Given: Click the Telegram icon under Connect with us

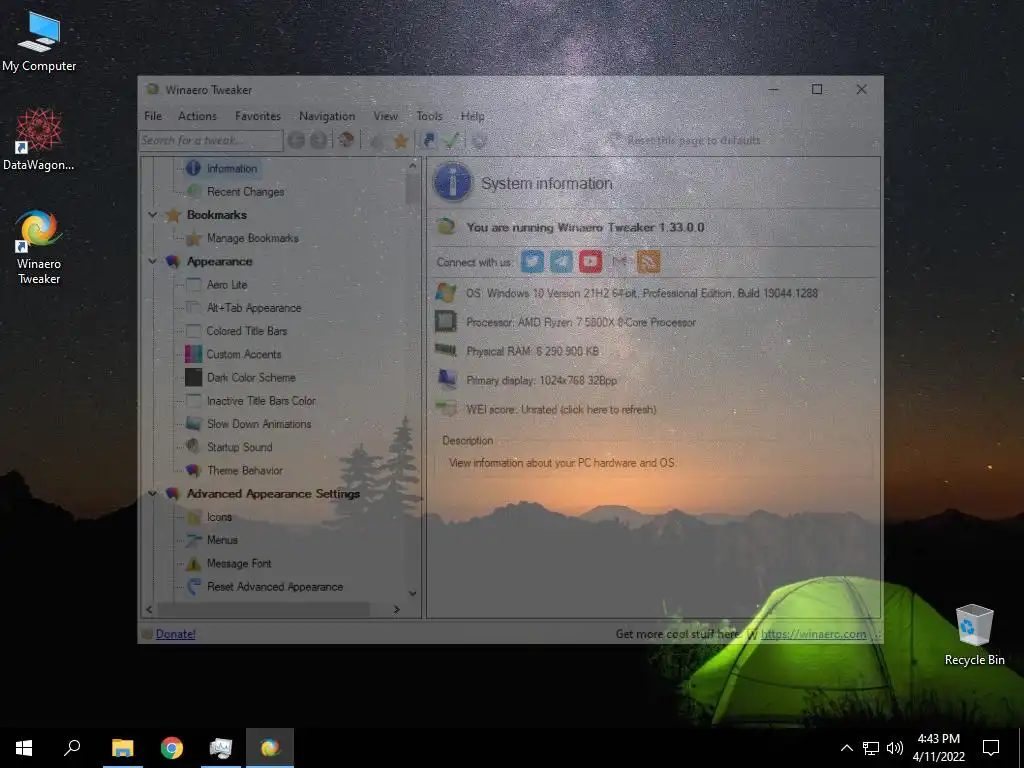Looking at the screenshot, I should [x=562, y=262].
